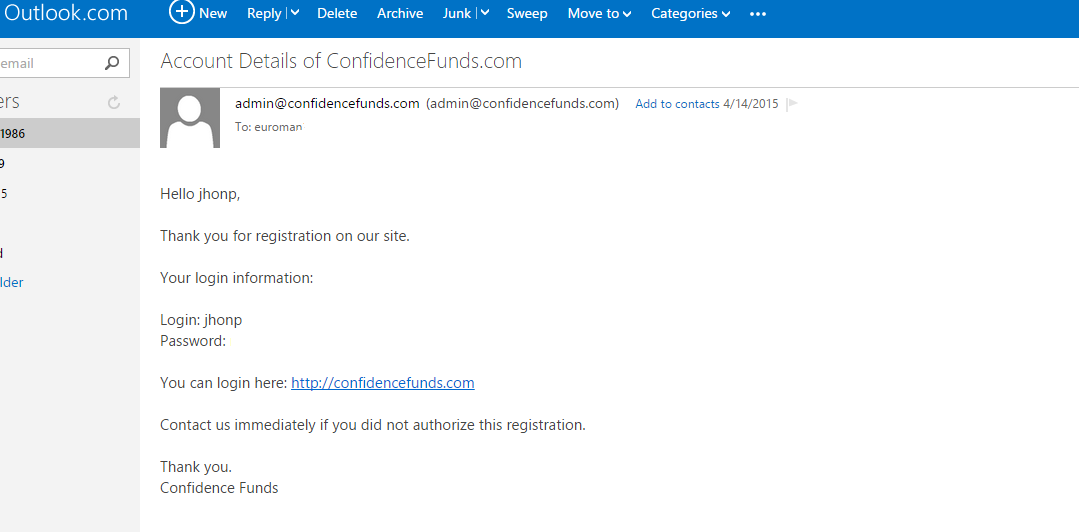Screen dimensions: 1079x532
Task: Archive this message
Action: tap(400, 13)
